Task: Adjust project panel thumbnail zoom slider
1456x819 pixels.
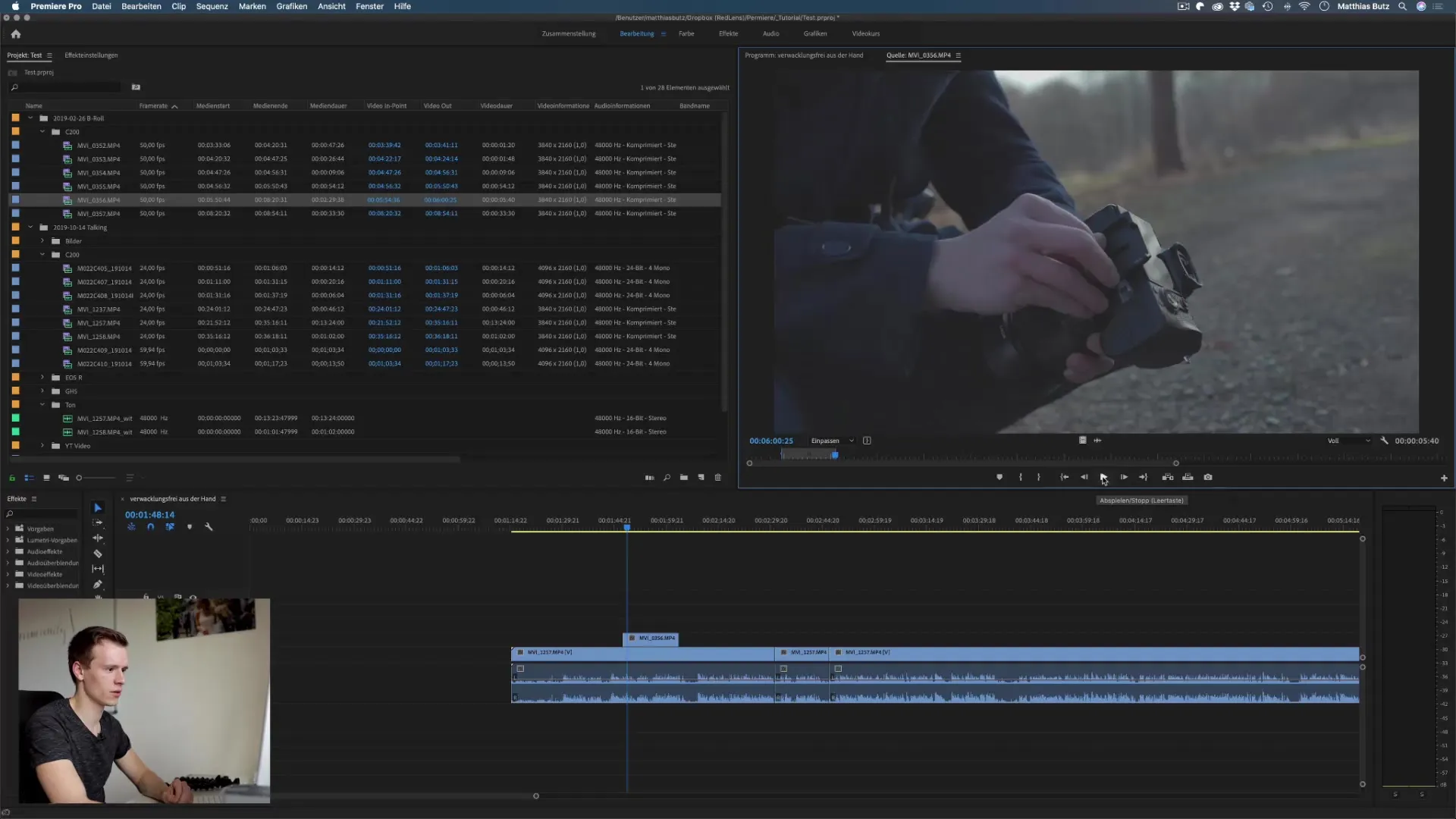Action: [x=96, y=478]
